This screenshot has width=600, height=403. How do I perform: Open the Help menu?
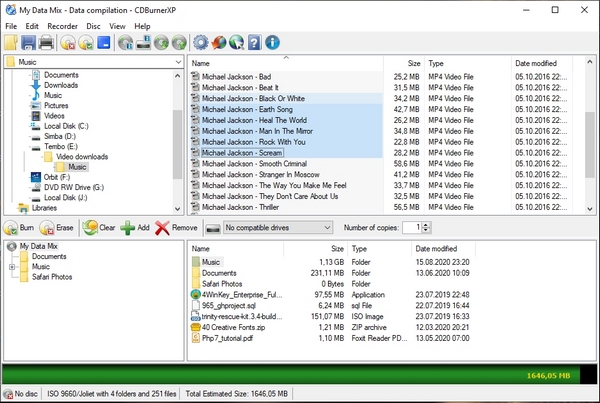click(x=142, y=26)
